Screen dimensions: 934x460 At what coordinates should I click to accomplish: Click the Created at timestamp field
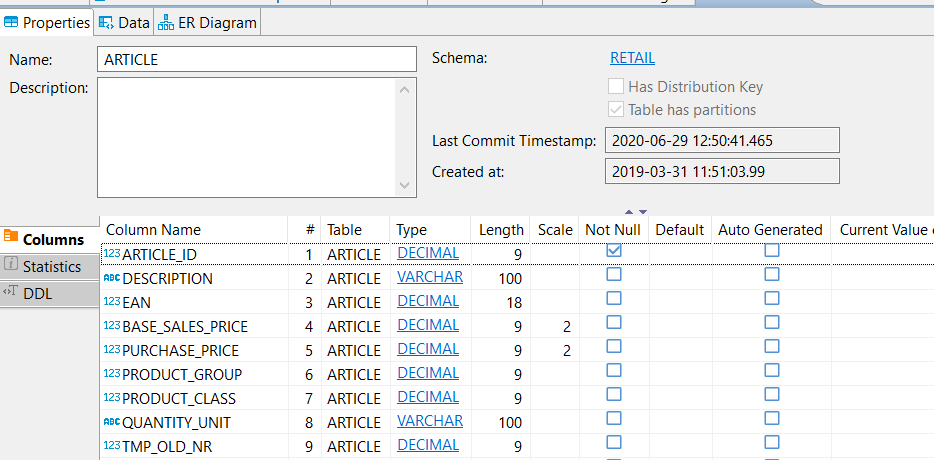pos(722,172)
